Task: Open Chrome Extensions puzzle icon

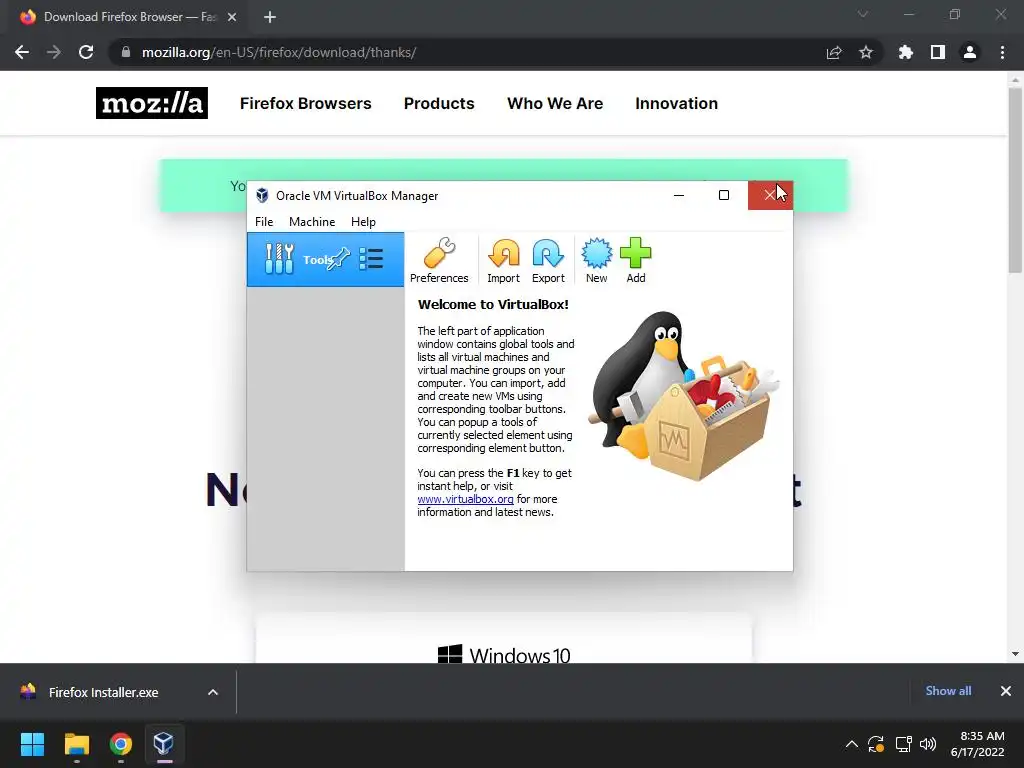Action: click(x=905, y=52)
